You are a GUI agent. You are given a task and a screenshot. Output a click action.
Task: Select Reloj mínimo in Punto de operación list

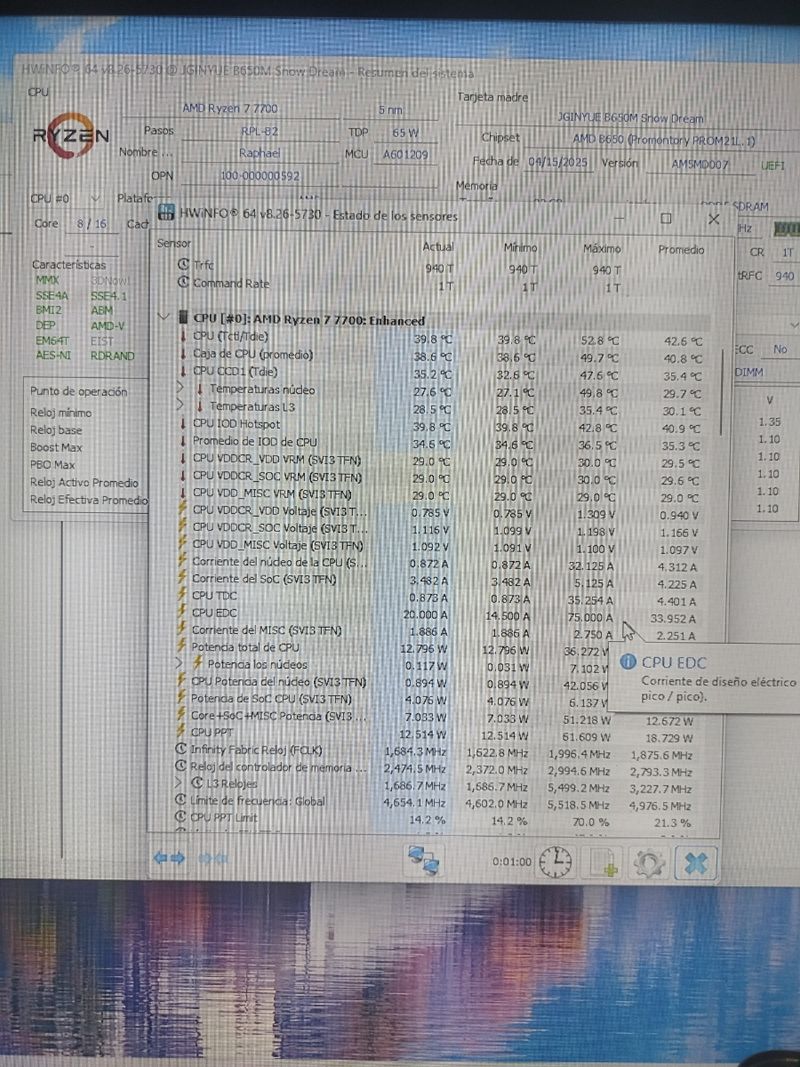[61, 412]
